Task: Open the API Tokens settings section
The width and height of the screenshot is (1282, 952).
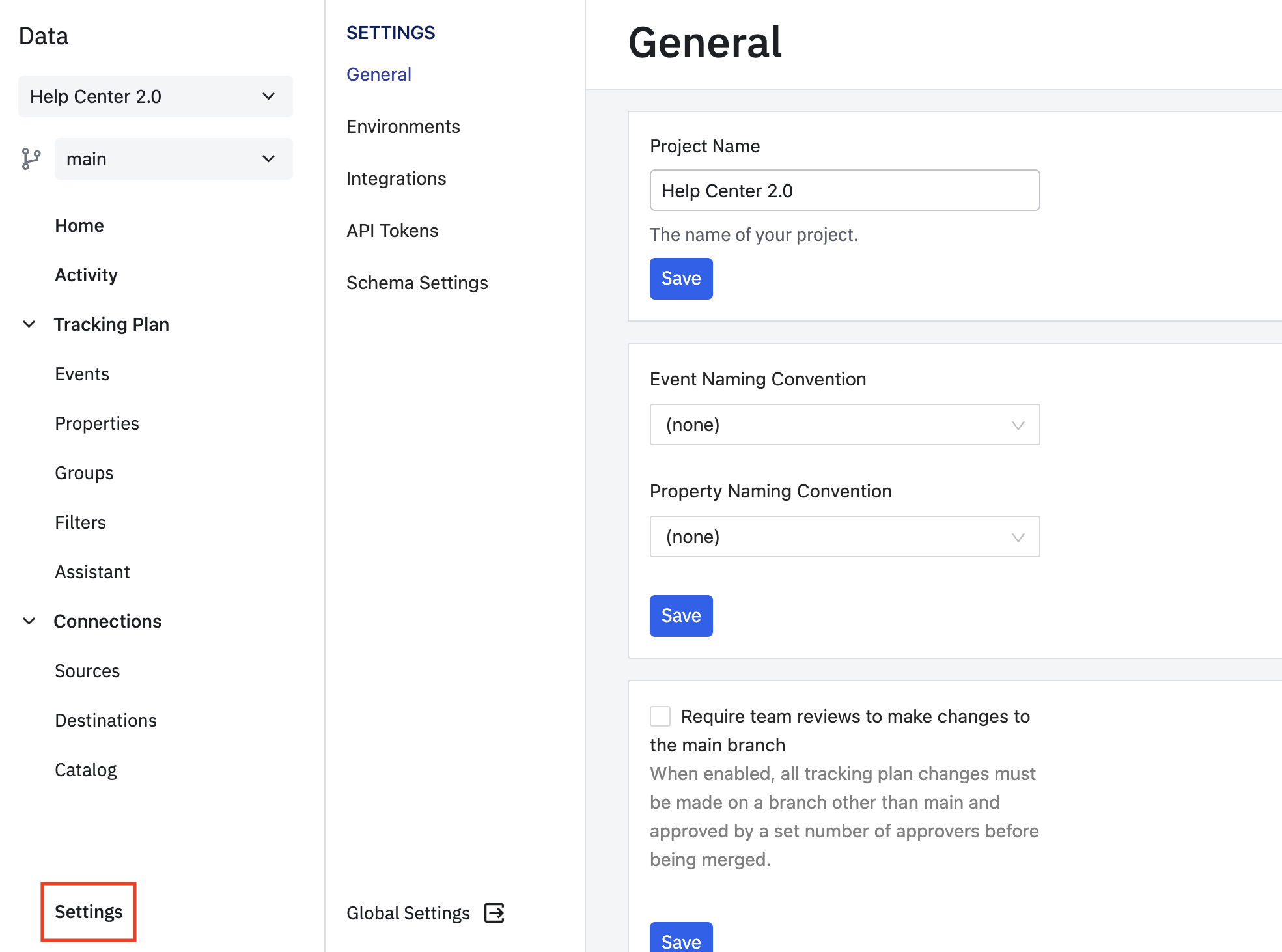Action: point(392,231)
